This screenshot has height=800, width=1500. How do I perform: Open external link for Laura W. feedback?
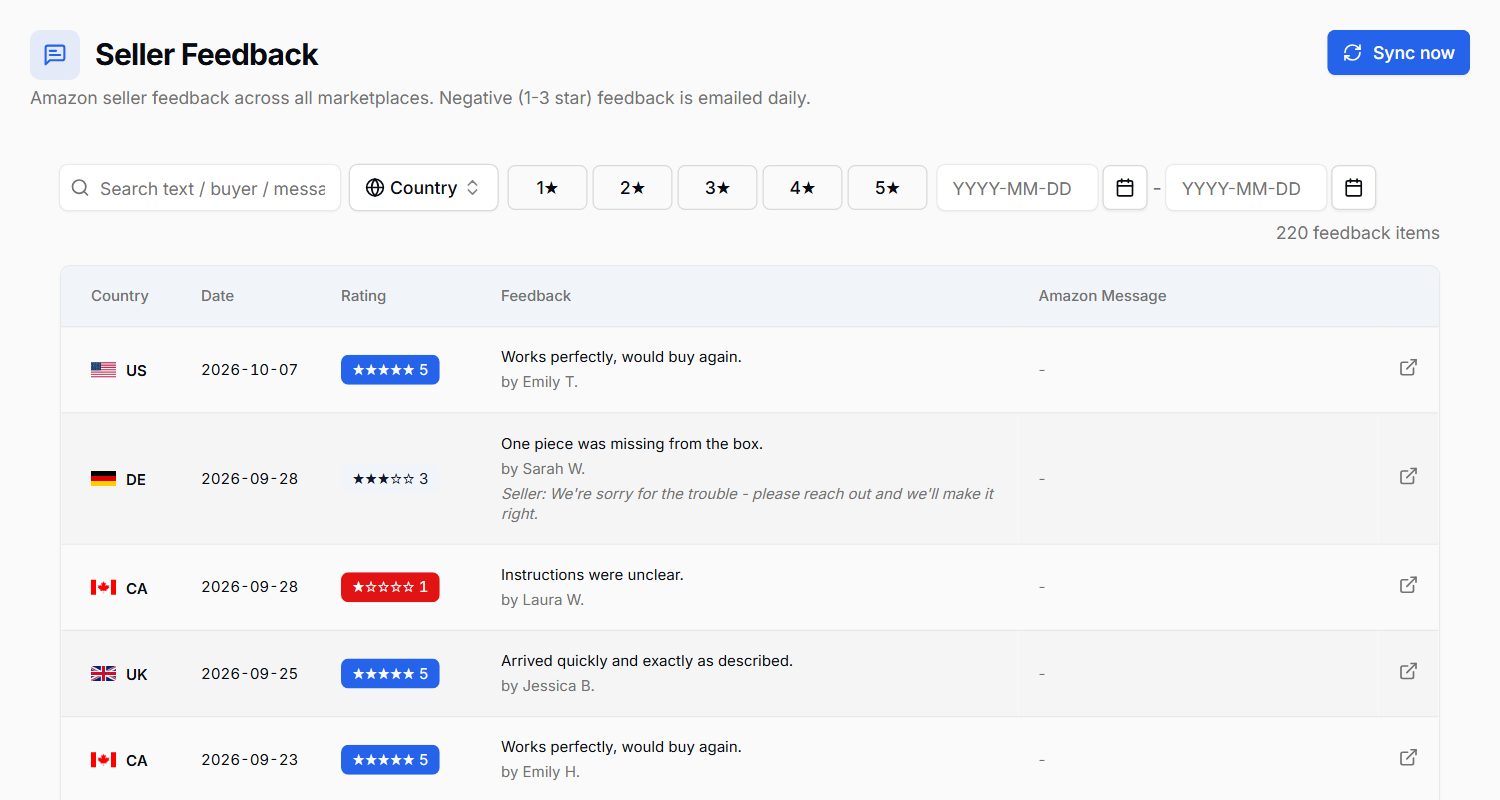point(1408,584)
